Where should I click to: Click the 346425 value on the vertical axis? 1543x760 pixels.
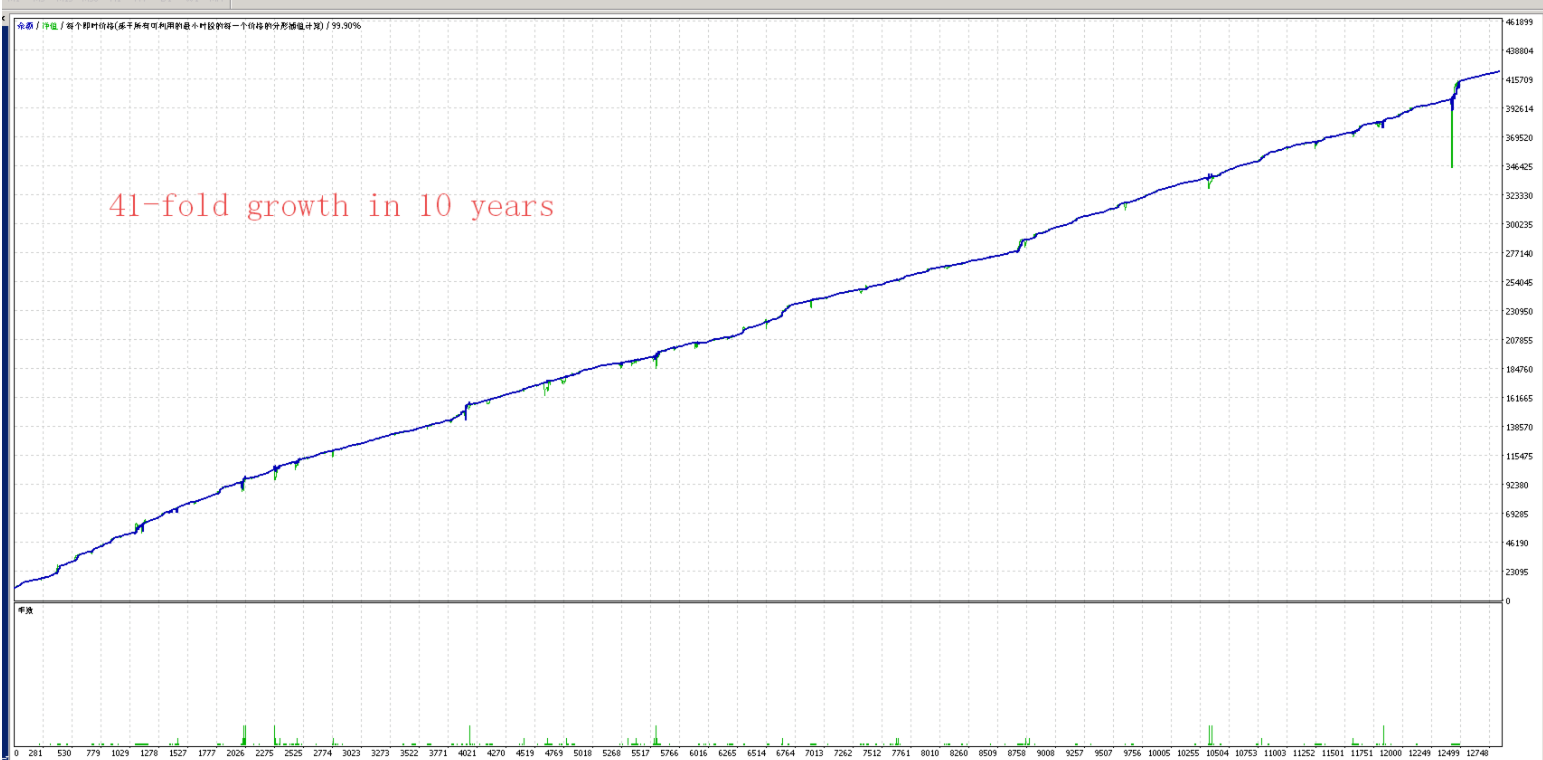[x=1520, y=166]
